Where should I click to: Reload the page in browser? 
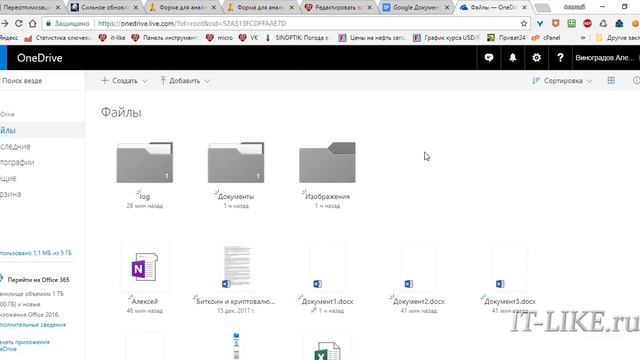click(18, 24)
